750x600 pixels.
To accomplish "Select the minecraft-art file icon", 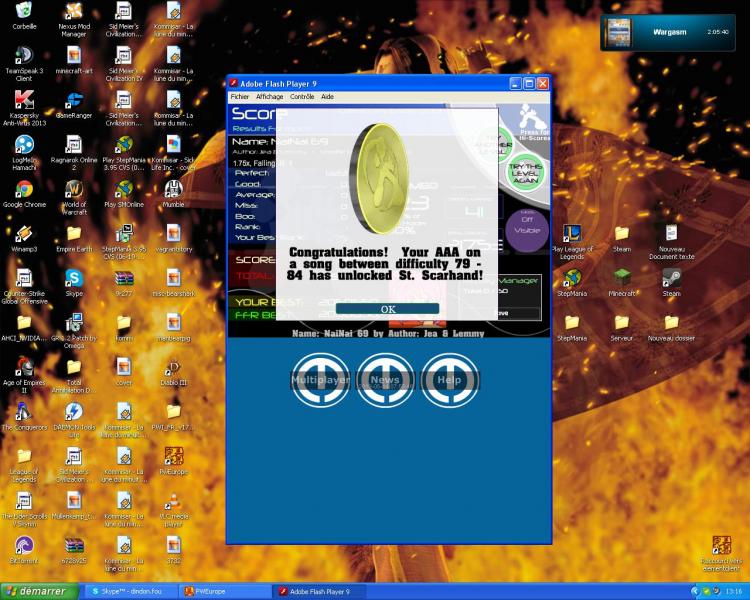I will pyautogui.click(x=74, y=60).
